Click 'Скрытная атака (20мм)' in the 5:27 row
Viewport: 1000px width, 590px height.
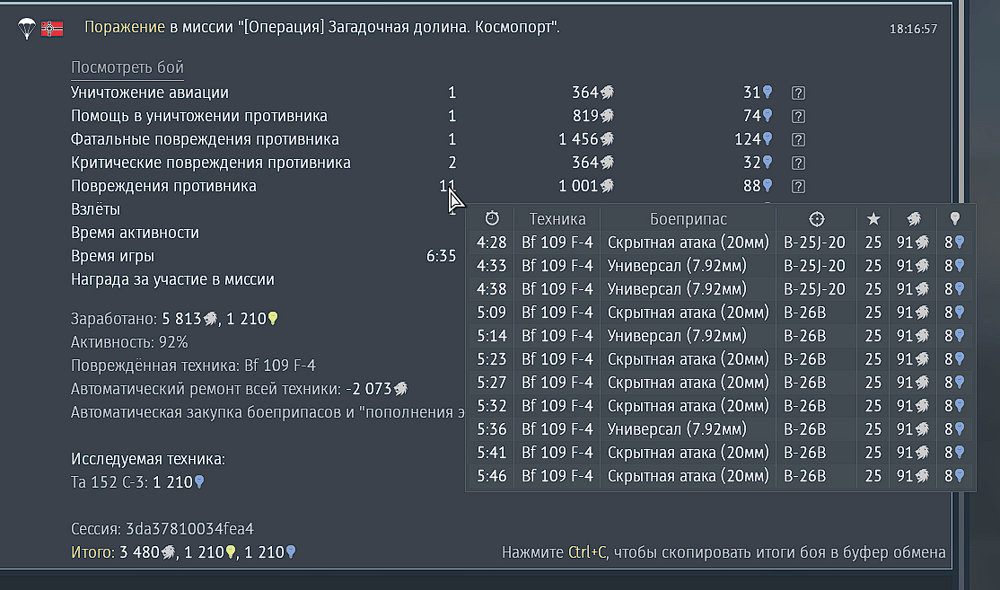(x=688, y=382)
